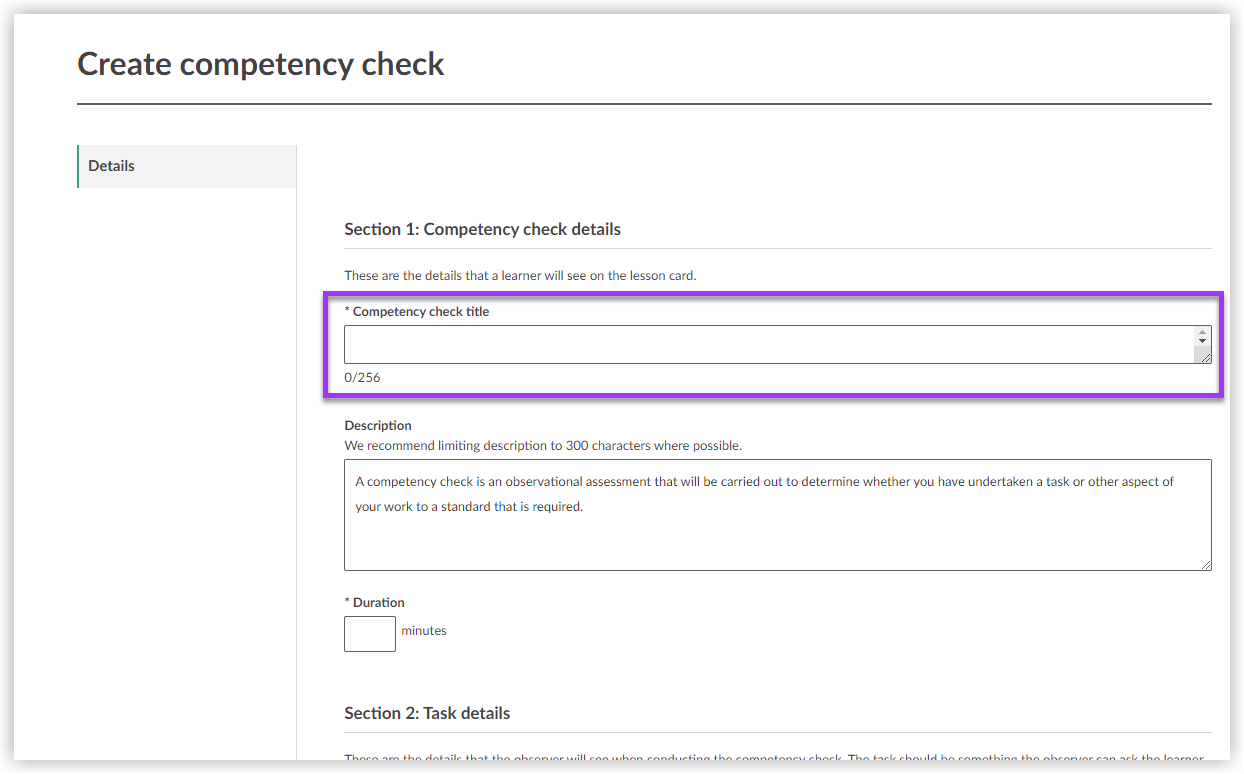Click the 300 characters recommendation text
The image size is (1244, 774).
(x=532, y=445)
